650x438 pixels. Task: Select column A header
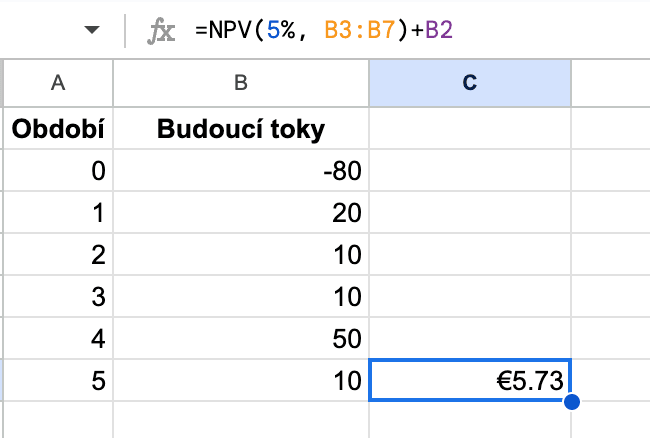(57, 84)
